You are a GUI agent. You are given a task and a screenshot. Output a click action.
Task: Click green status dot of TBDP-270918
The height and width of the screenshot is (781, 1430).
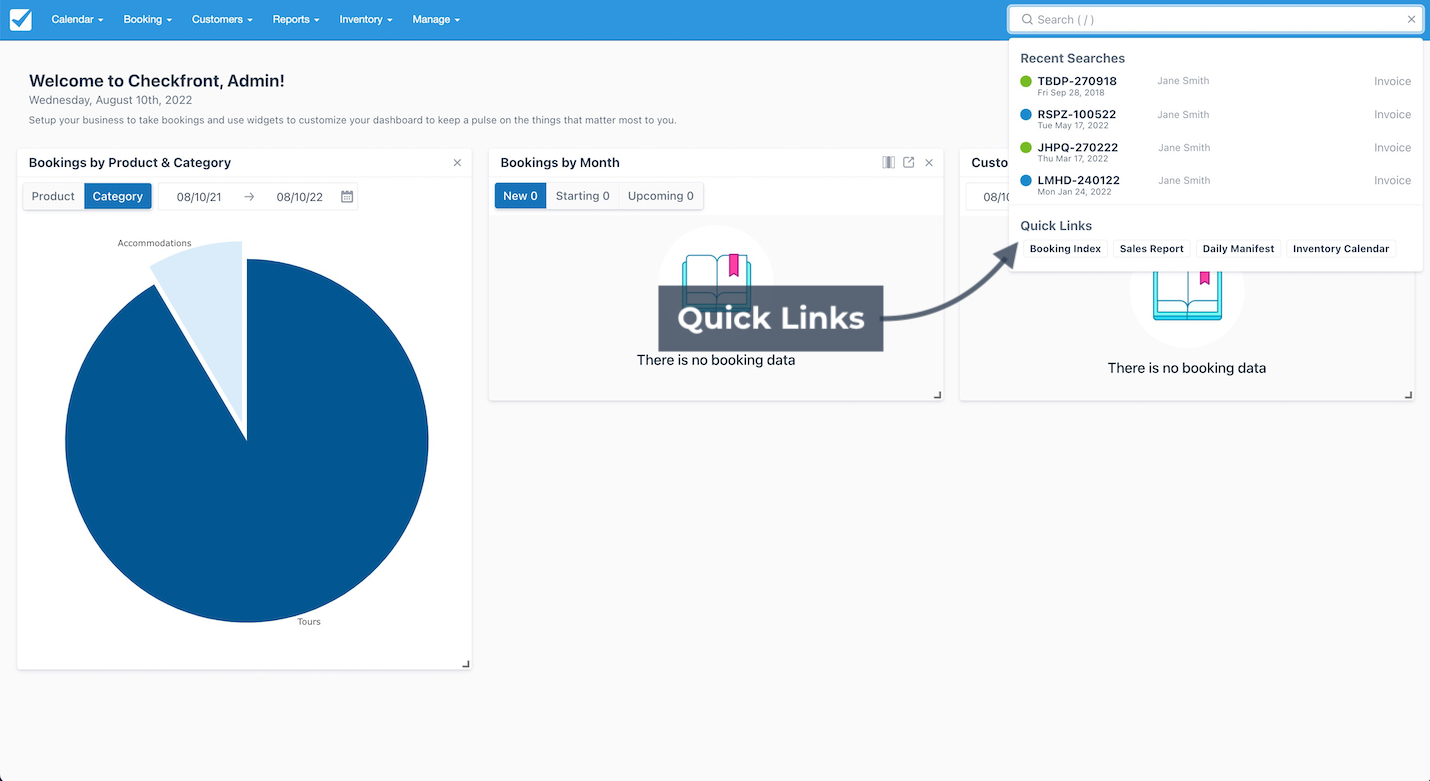1026,82
